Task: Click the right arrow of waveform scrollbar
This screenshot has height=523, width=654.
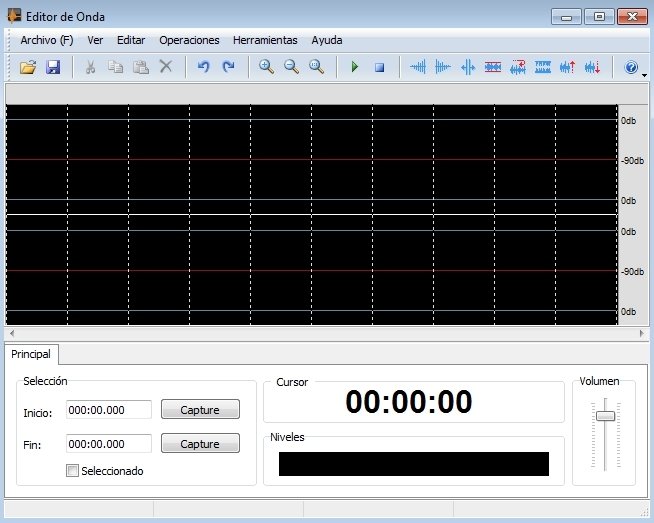Action: click(x=641, y=333)
